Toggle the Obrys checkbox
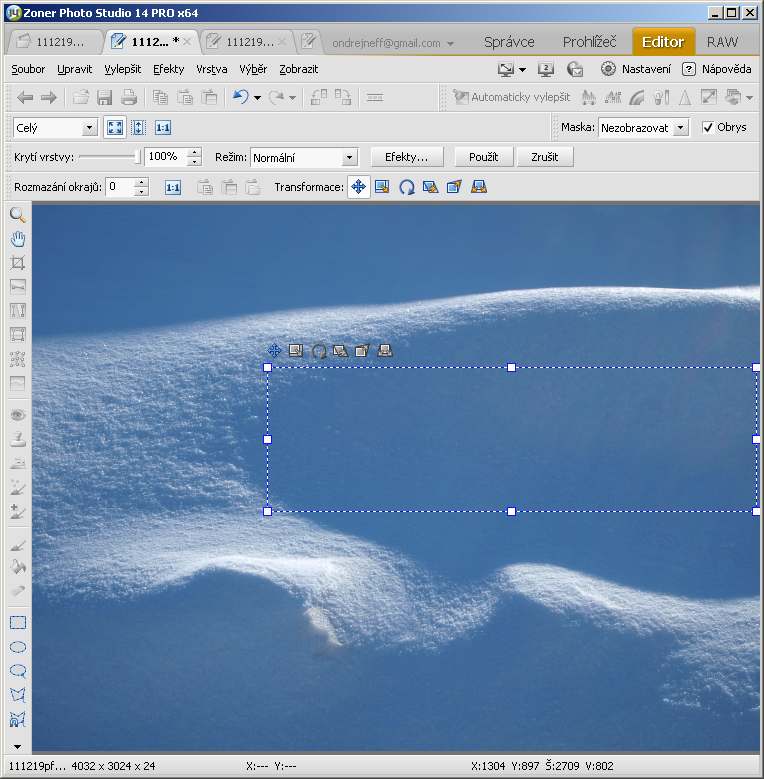764x779 pixels. point(708,127)
